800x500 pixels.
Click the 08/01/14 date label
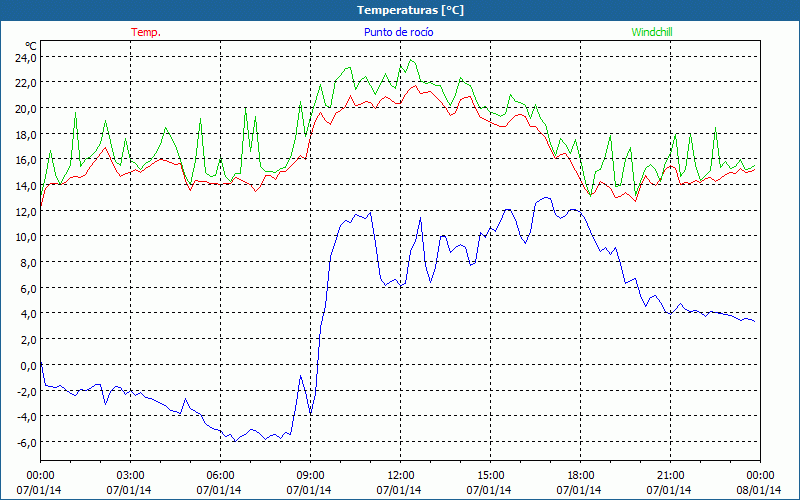(x=759, y=490)
